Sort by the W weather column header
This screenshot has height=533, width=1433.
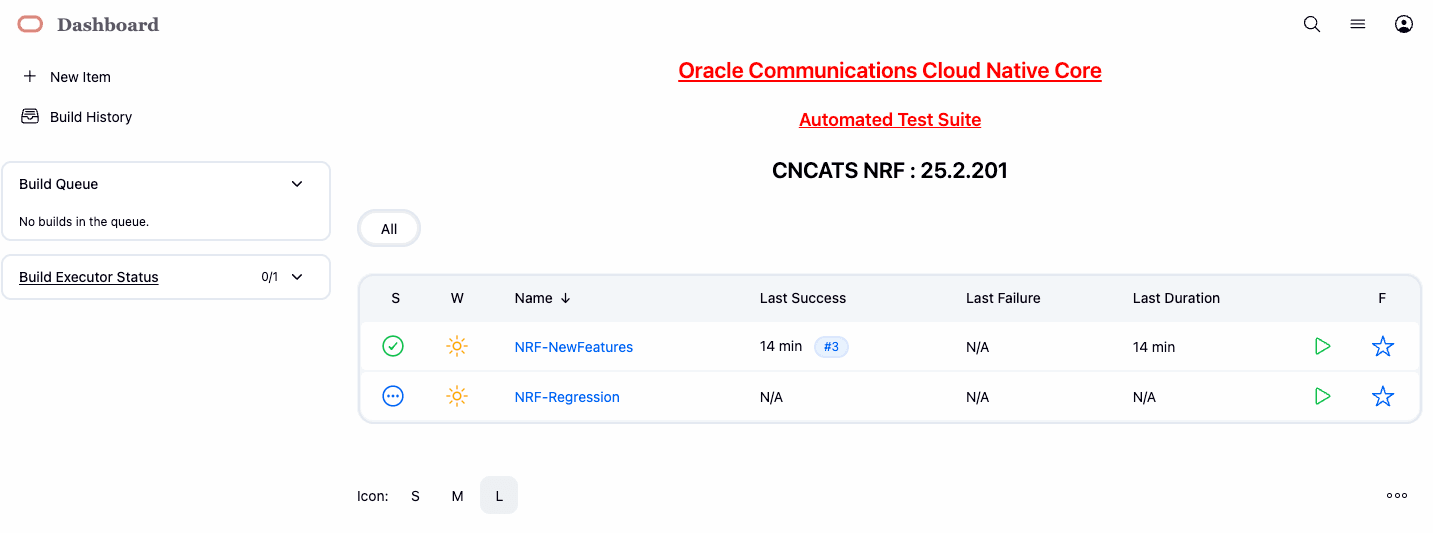click(x=457, y=298)
